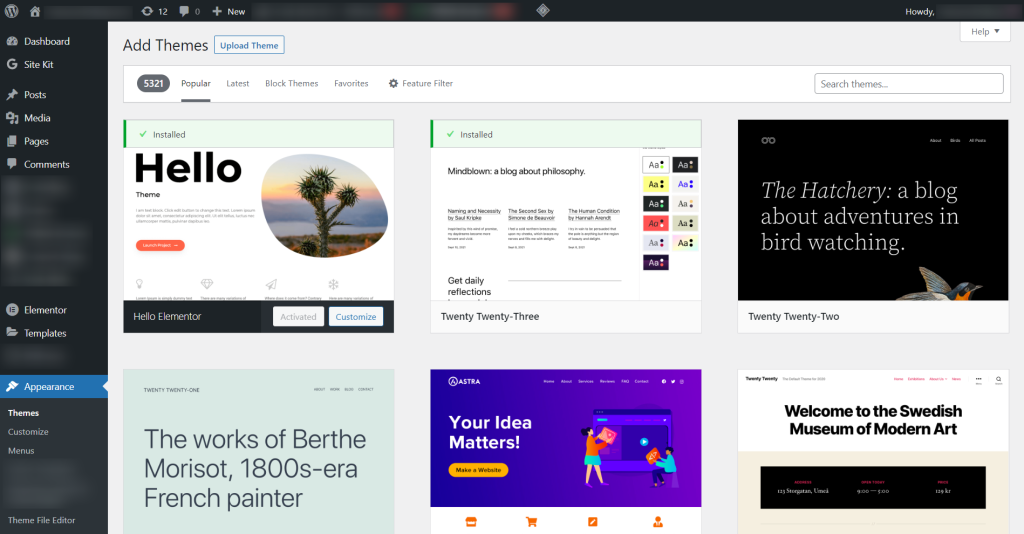The width and height of the screenshot is (1024, 534).
Task: Click the red Aa style swatch
Action: click(656, 223)
